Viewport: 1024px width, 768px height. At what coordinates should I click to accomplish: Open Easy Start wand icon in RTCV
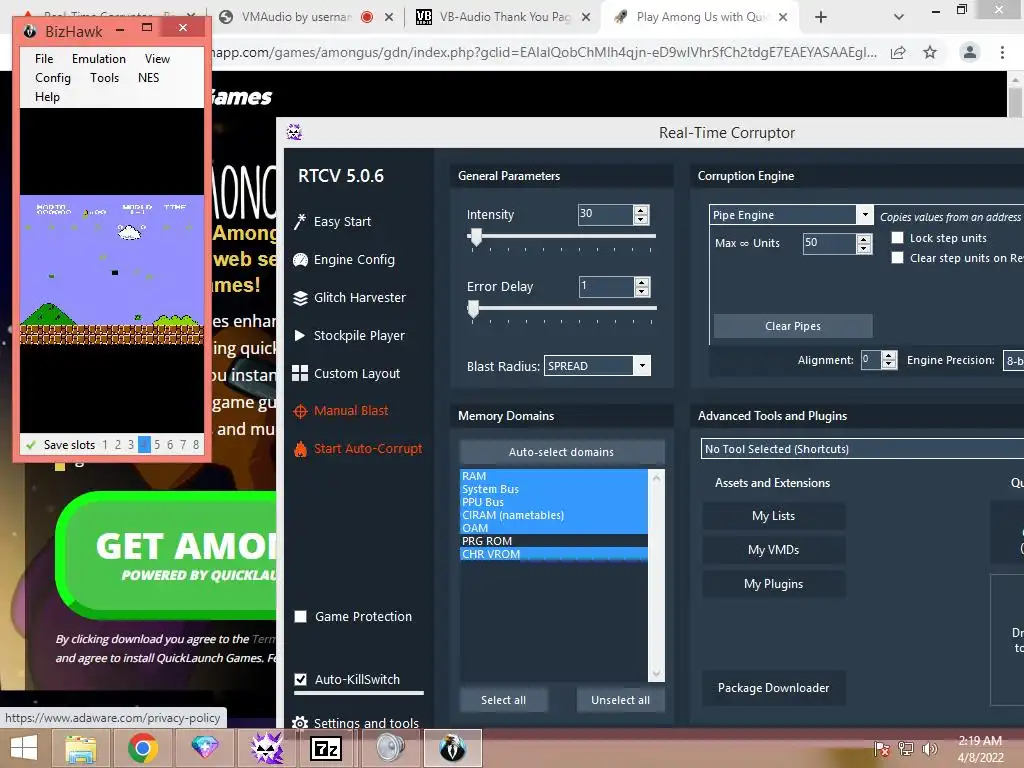click(x=300, y=222)
